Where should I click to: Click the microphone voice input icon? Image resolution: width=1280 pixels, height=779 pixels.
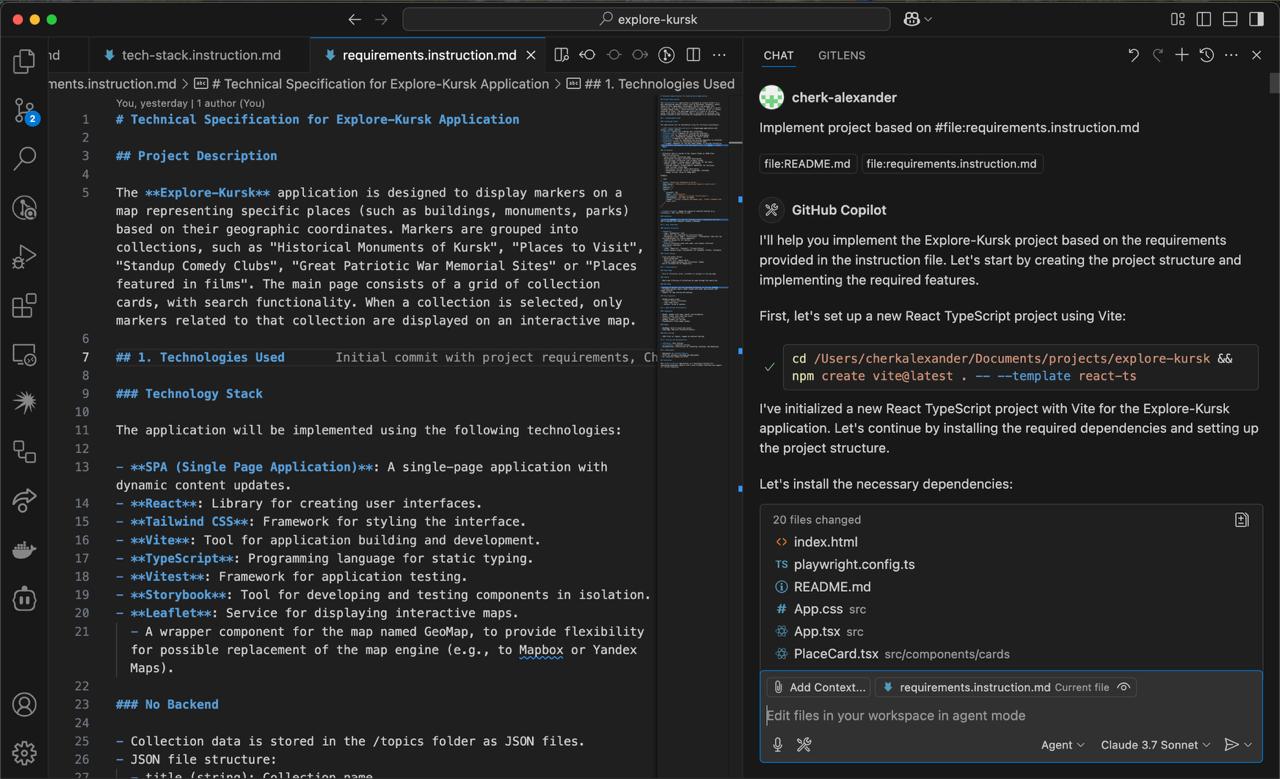[x=777, y=744]
